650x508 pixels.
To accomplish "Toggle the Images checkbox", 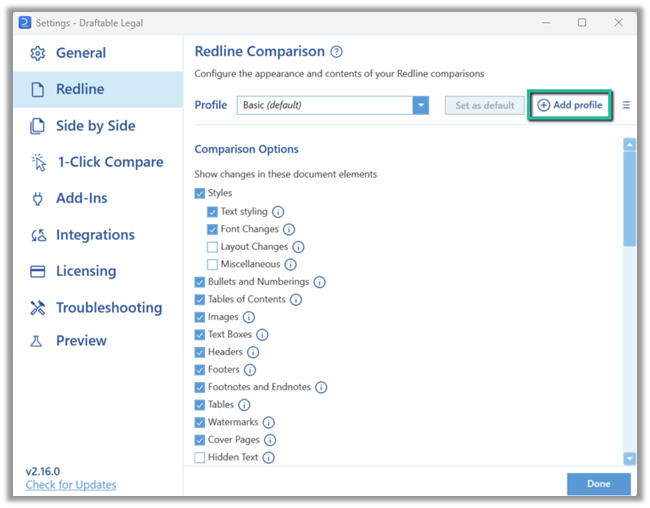I will pyautogui.click(x=200, y=317).
